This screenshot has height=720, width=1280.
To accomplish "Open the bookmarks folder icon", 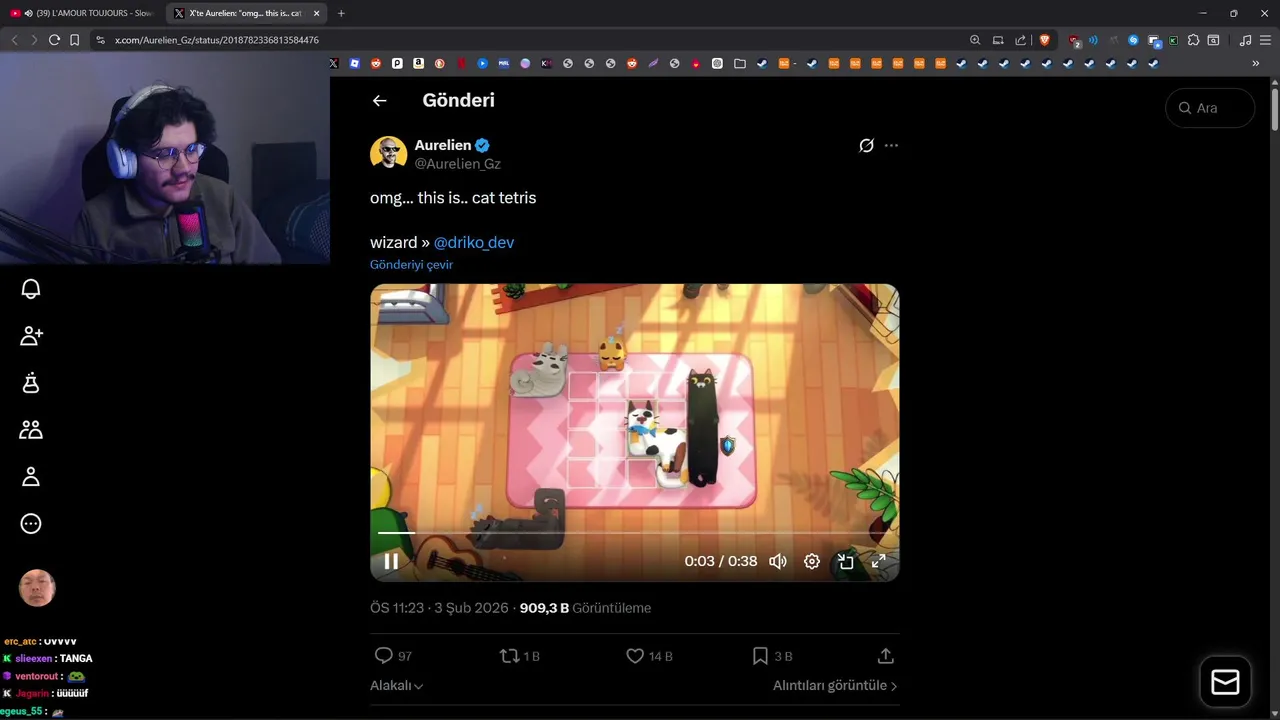I will (740, 63).
